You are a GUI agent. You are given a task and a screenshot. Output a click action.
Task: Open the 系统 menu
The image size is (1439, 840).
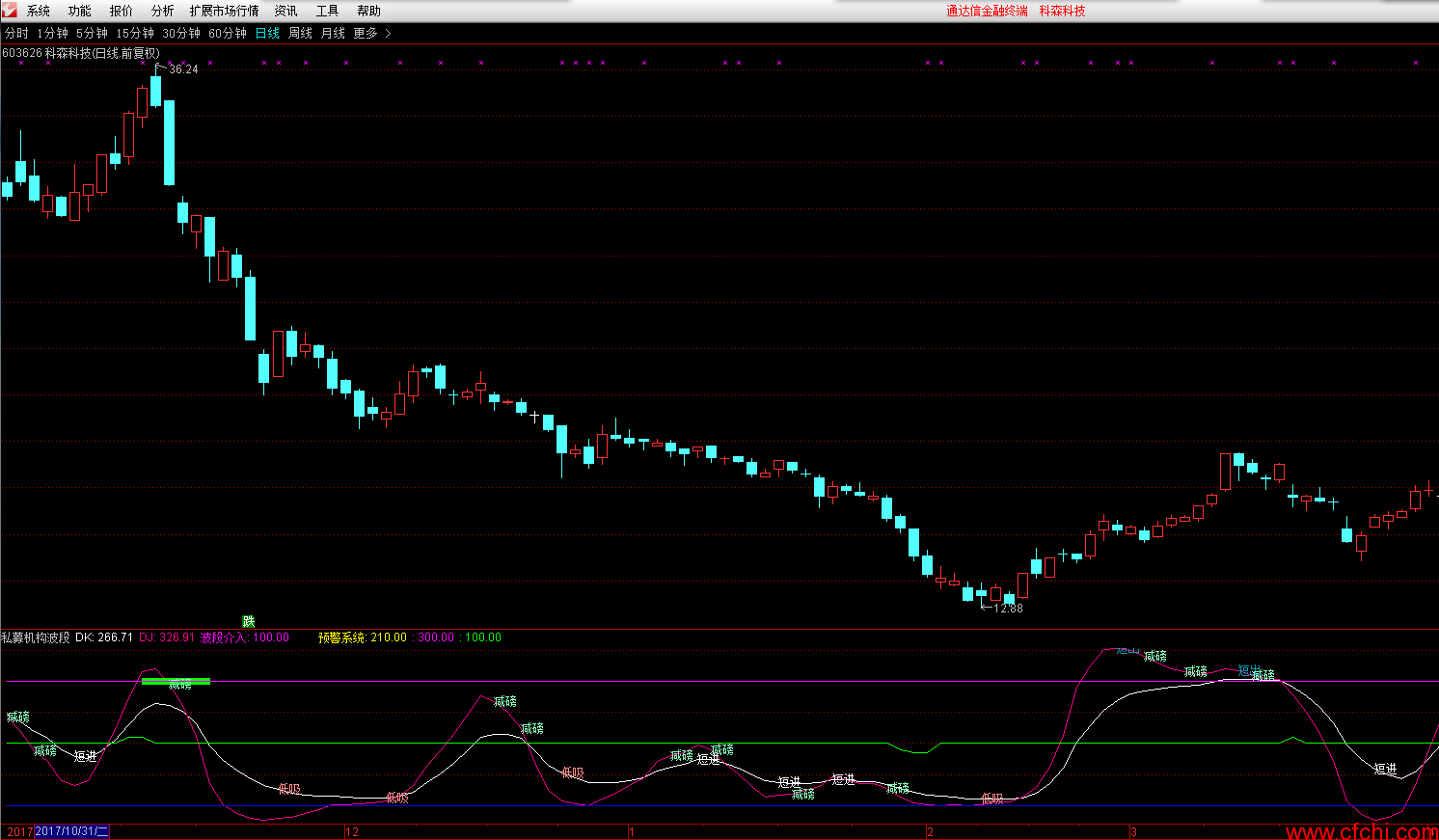tap(39, 11)
